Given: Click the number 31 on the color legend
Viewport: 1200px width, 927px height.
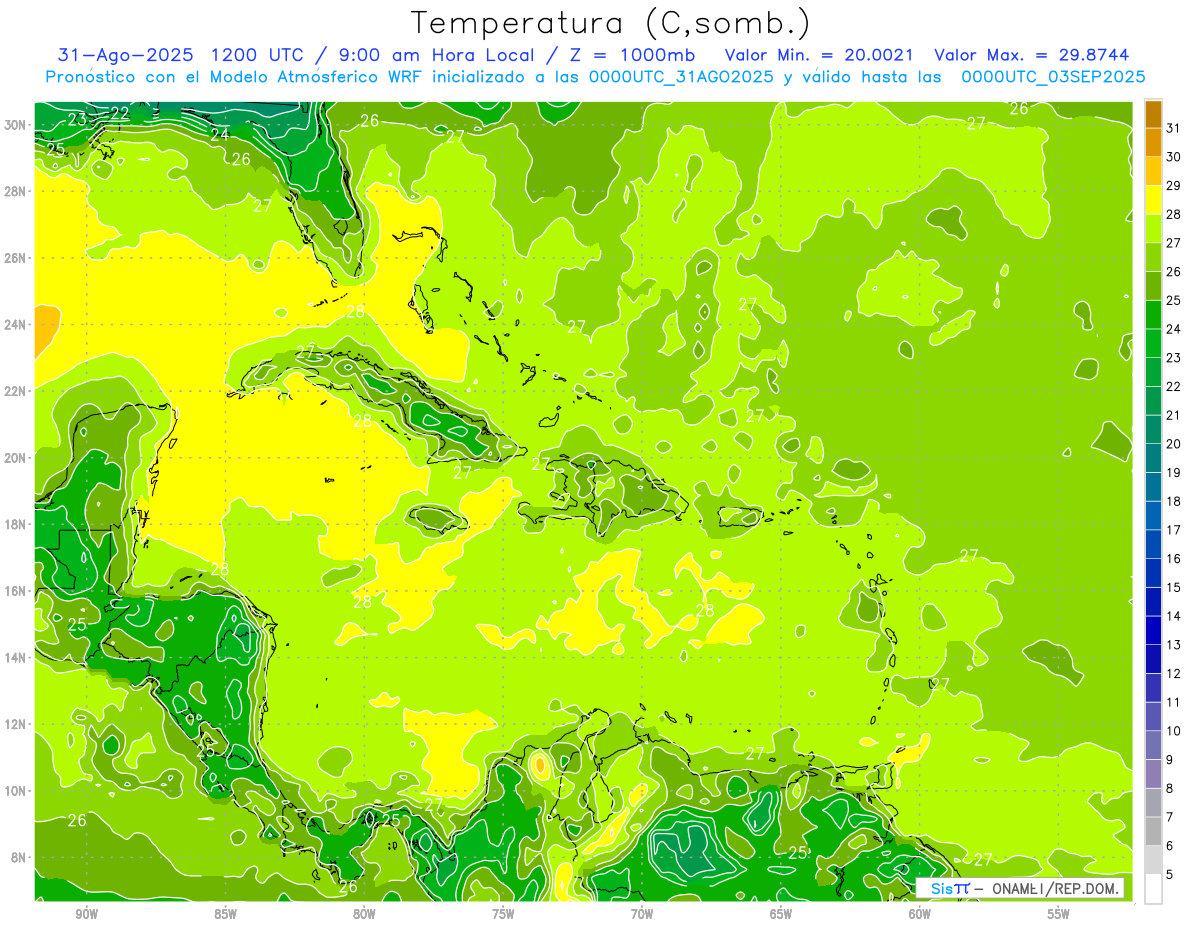Looking at the screenshot, I should coord(1174,128).
